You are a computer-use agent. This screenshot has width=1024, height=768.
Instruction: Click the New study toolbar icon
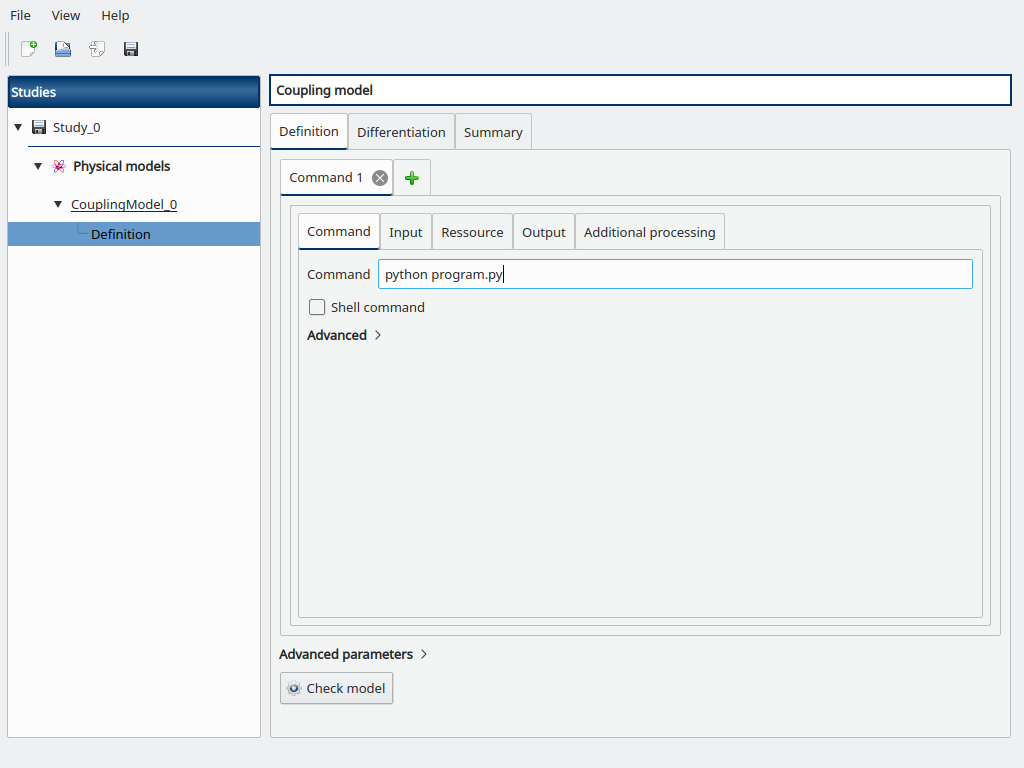[x=29, y=49]
